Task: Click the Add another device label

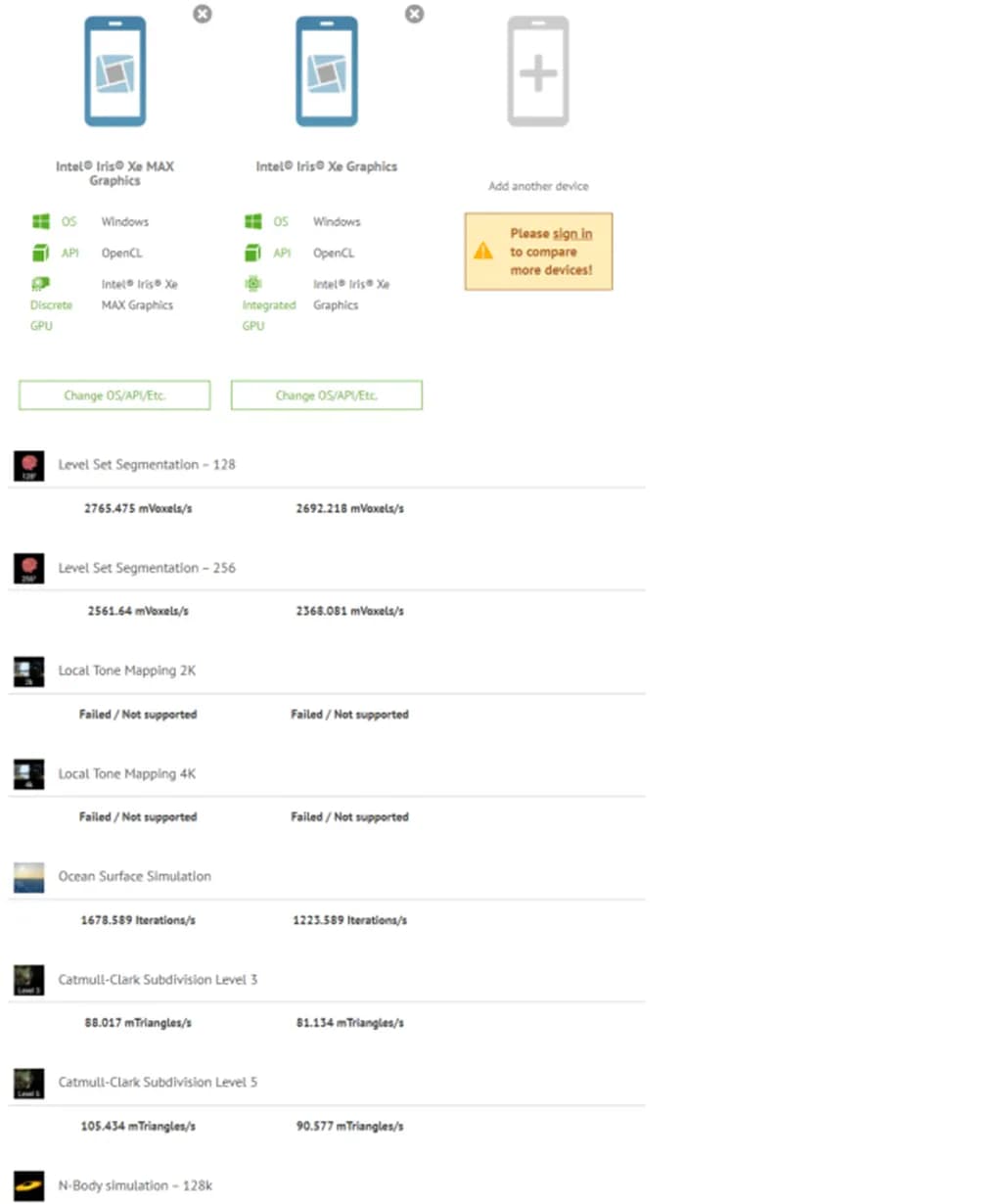Action: pos(538,186)
